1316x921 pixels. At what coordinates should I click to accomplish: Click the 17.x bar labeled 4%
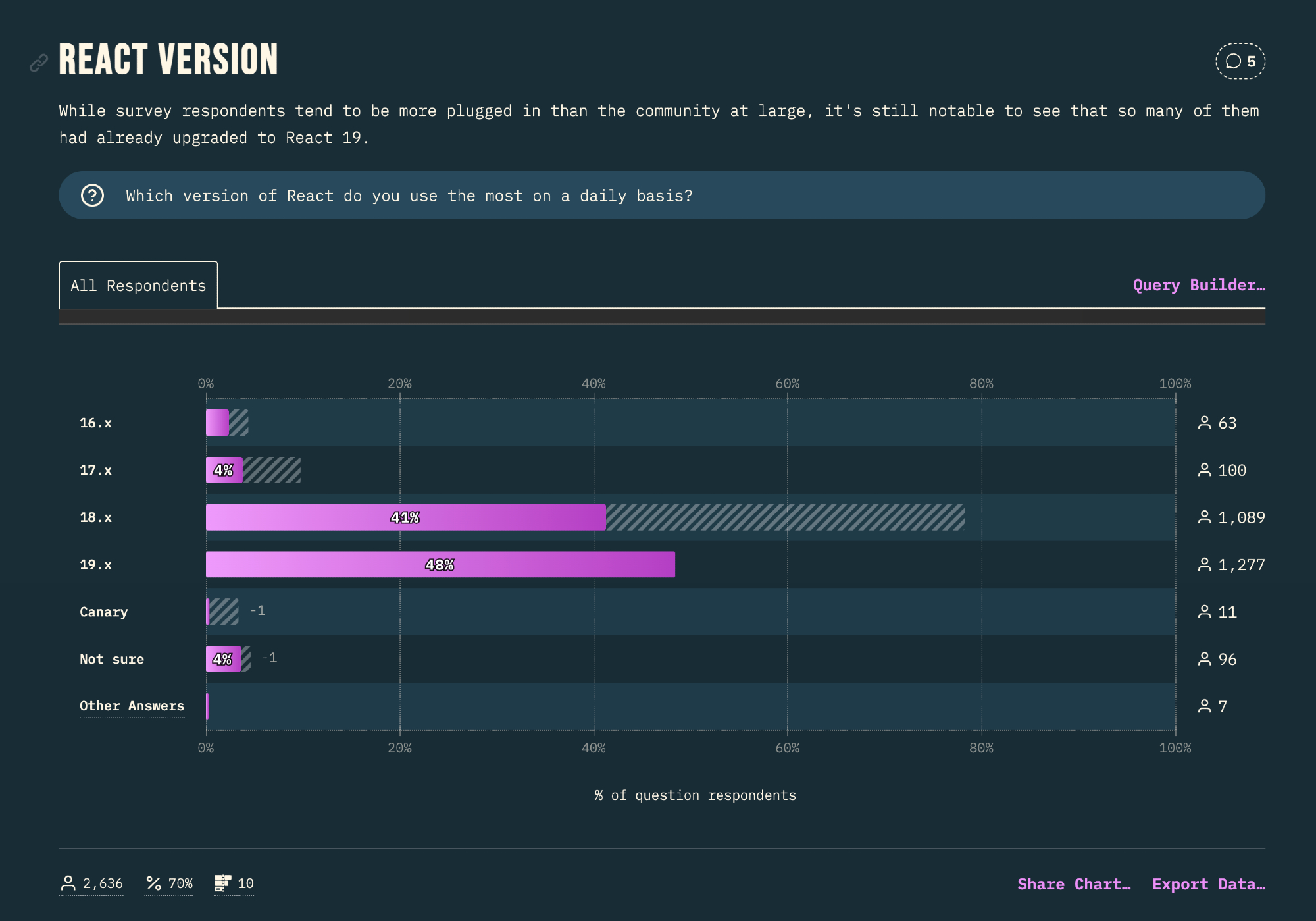pyautogui.click(x=224, y=470)
